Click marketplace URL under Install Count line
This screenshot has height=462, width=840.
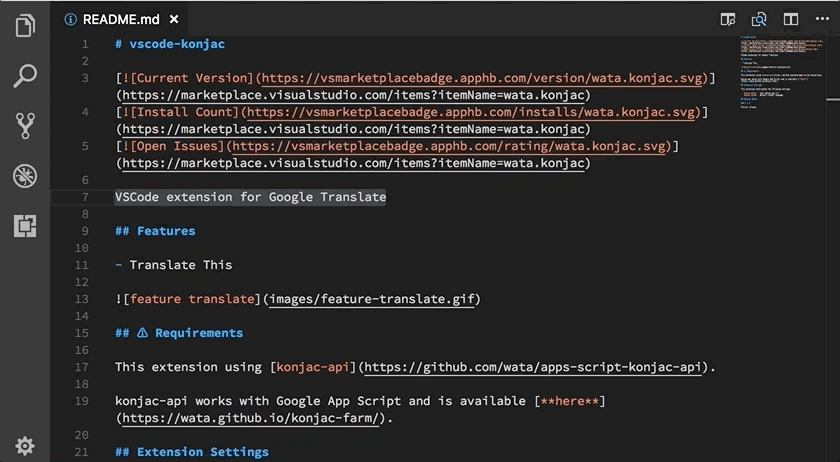pos(354,129)
